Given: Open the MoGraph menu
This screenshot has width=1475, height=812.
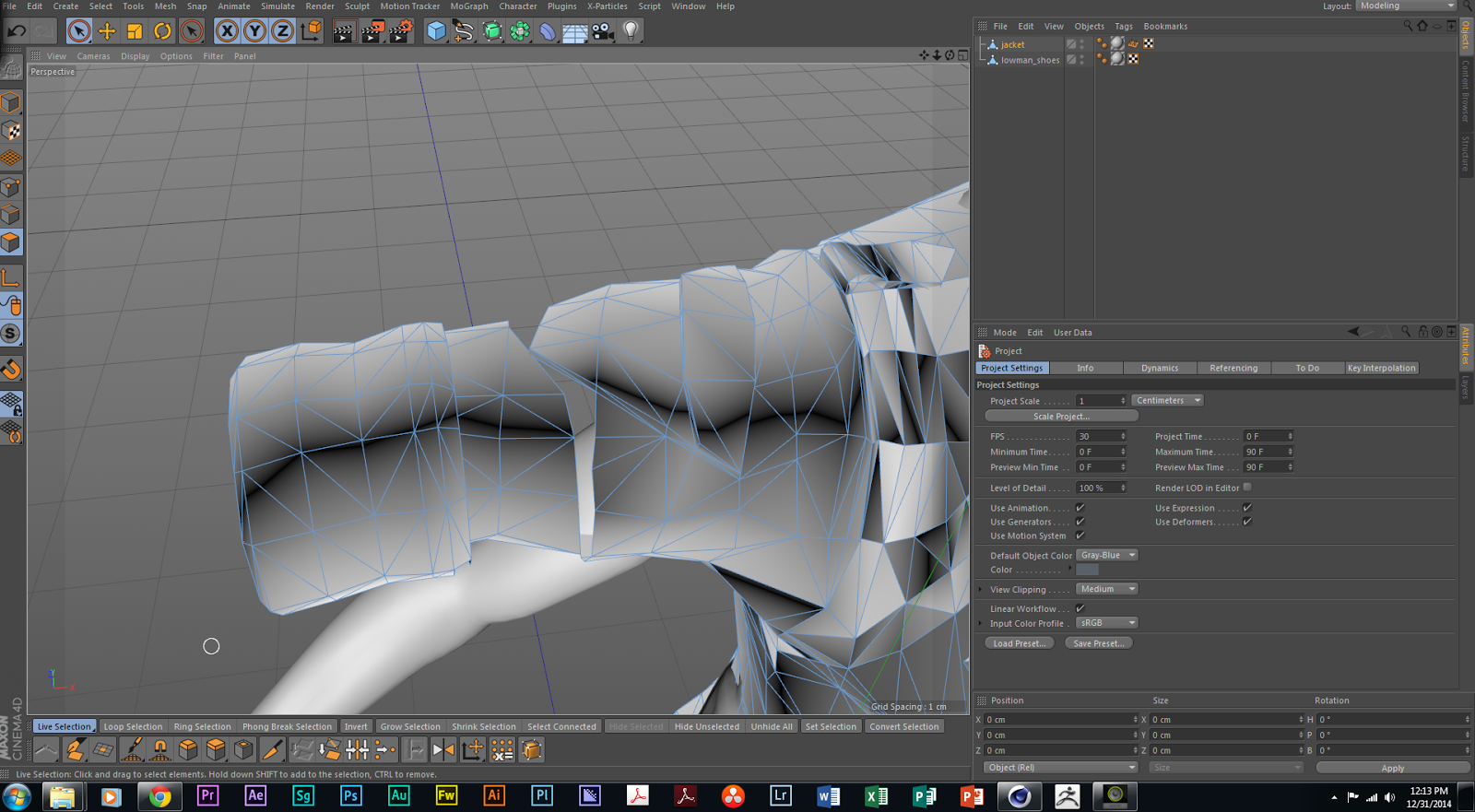Looking at the screenshot, I should 468,6.
